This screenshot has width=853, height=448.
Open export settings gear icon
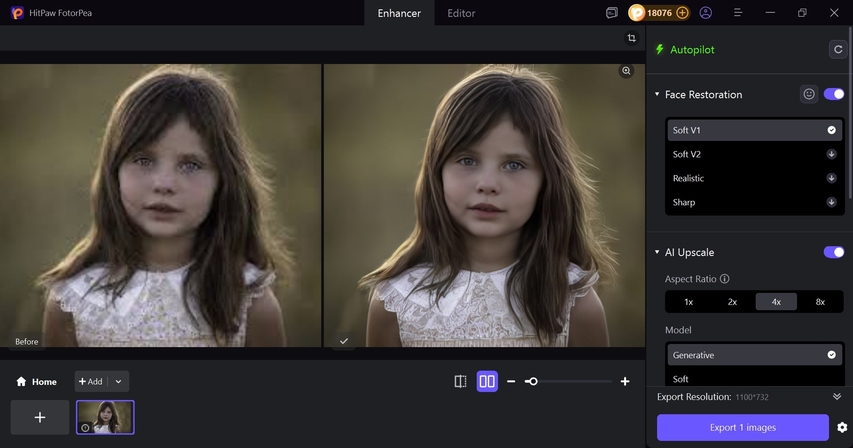click(x=842, y=428)
